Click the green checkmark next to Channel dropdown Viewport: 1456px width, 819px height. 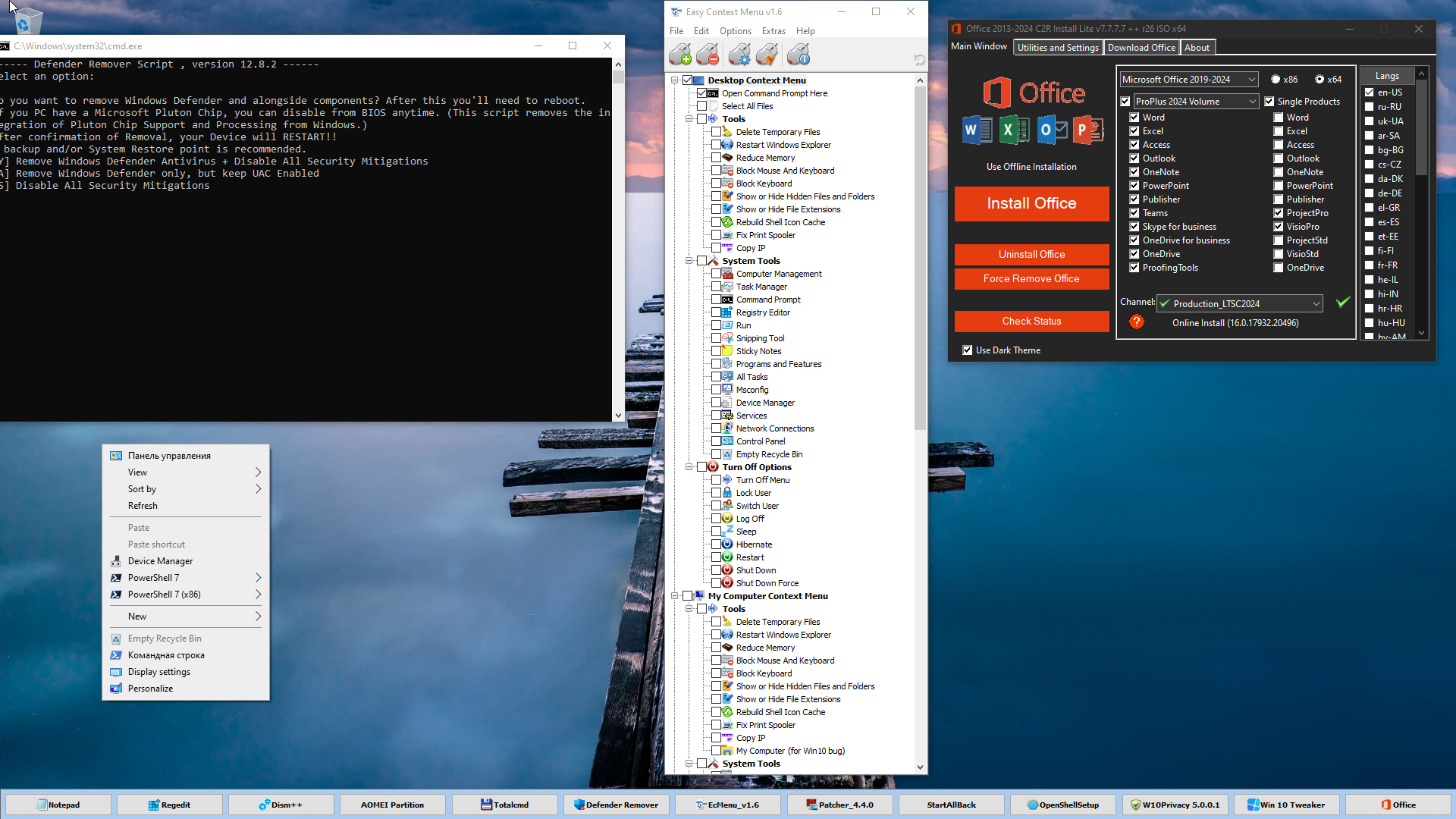click(1342, 303)
